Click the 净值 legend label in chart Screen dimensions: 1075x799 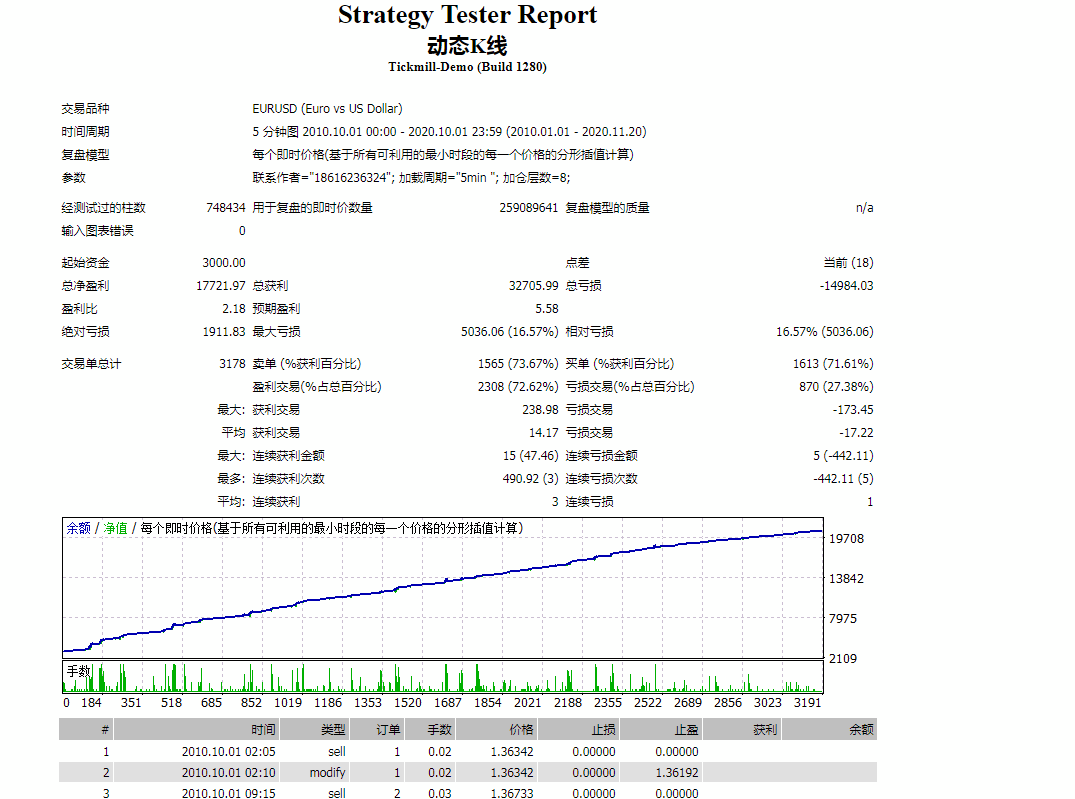pos(115,528)
